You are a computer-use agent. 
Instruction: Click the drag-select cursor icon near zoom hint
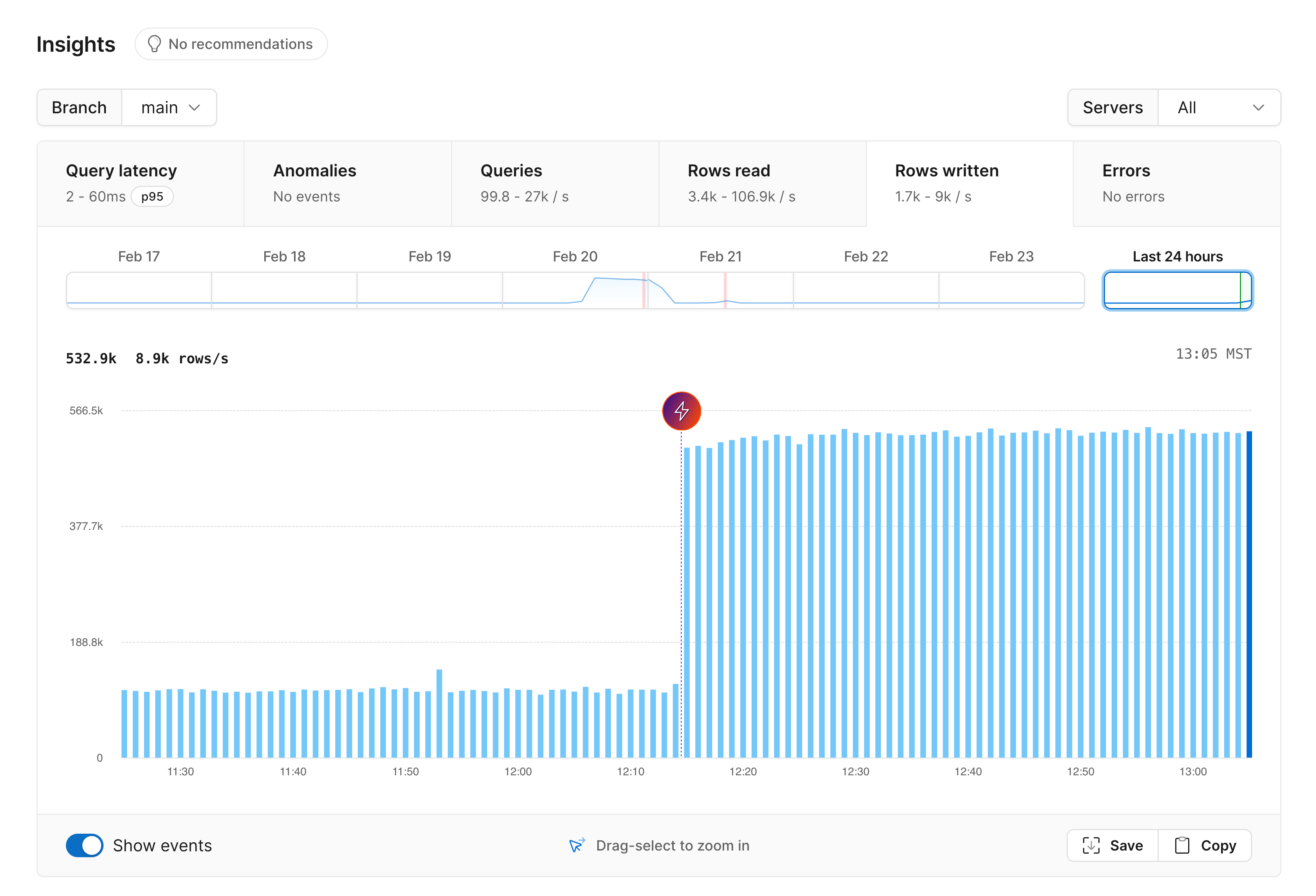point(576,845)
